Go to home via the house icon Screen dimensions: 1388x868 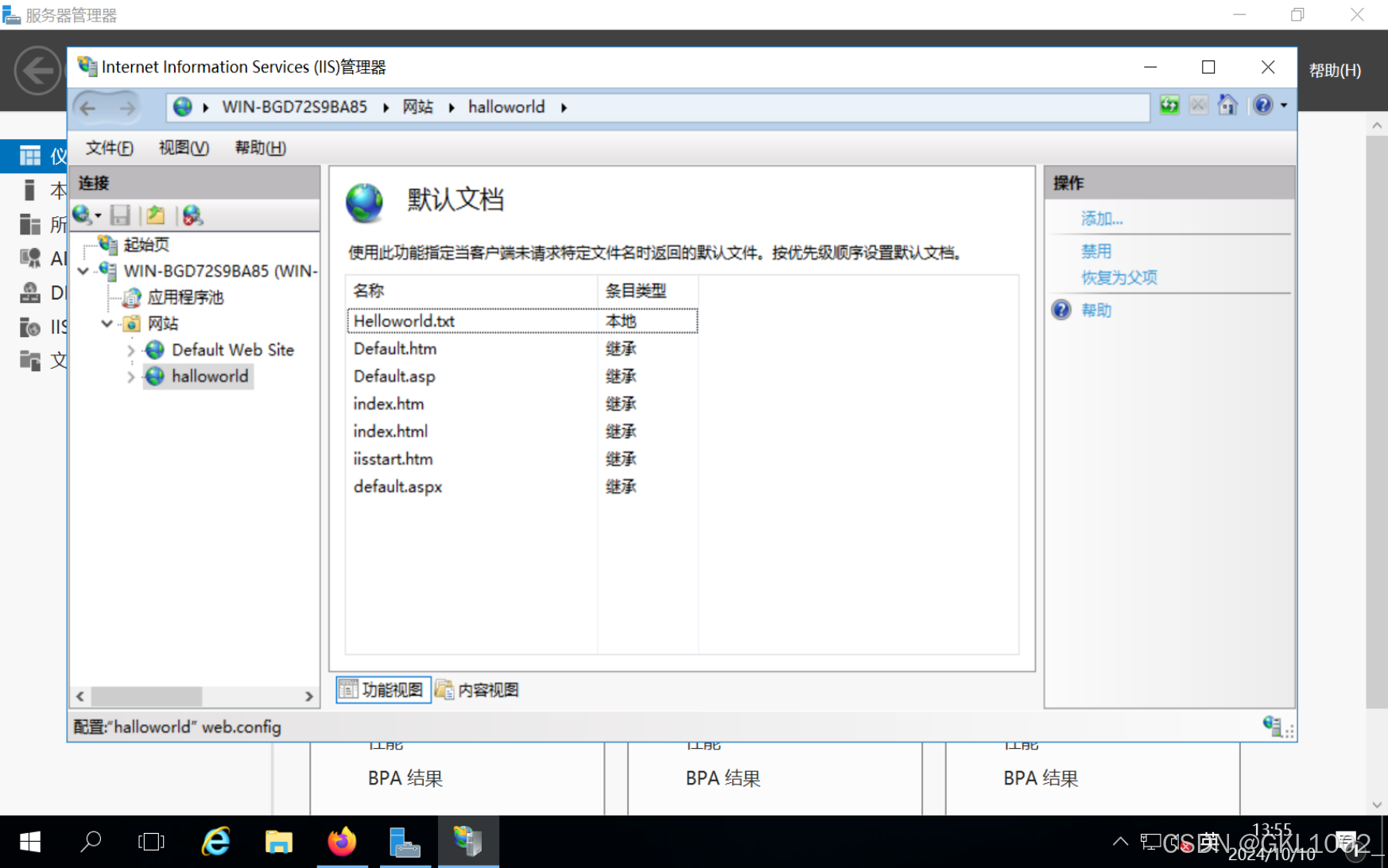click(1227, 105)
